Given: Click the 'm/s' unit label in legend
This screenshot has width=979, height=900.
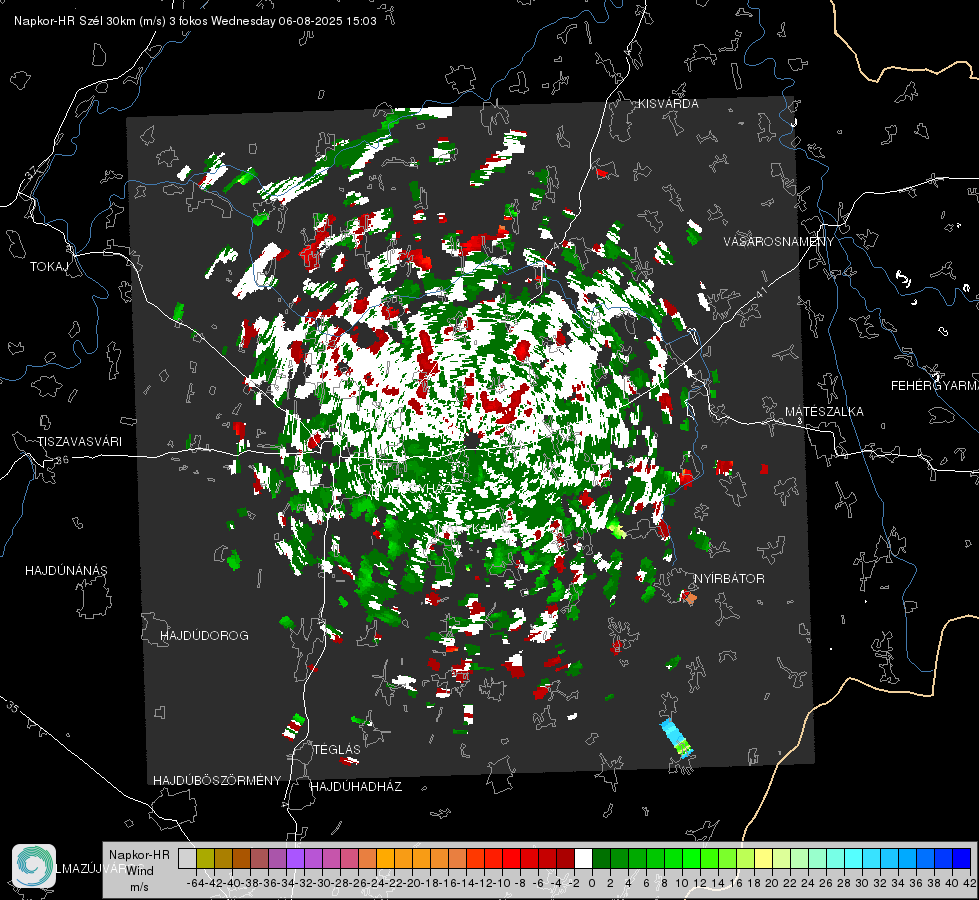Looking at the screenshot, I should coord(139,887).
